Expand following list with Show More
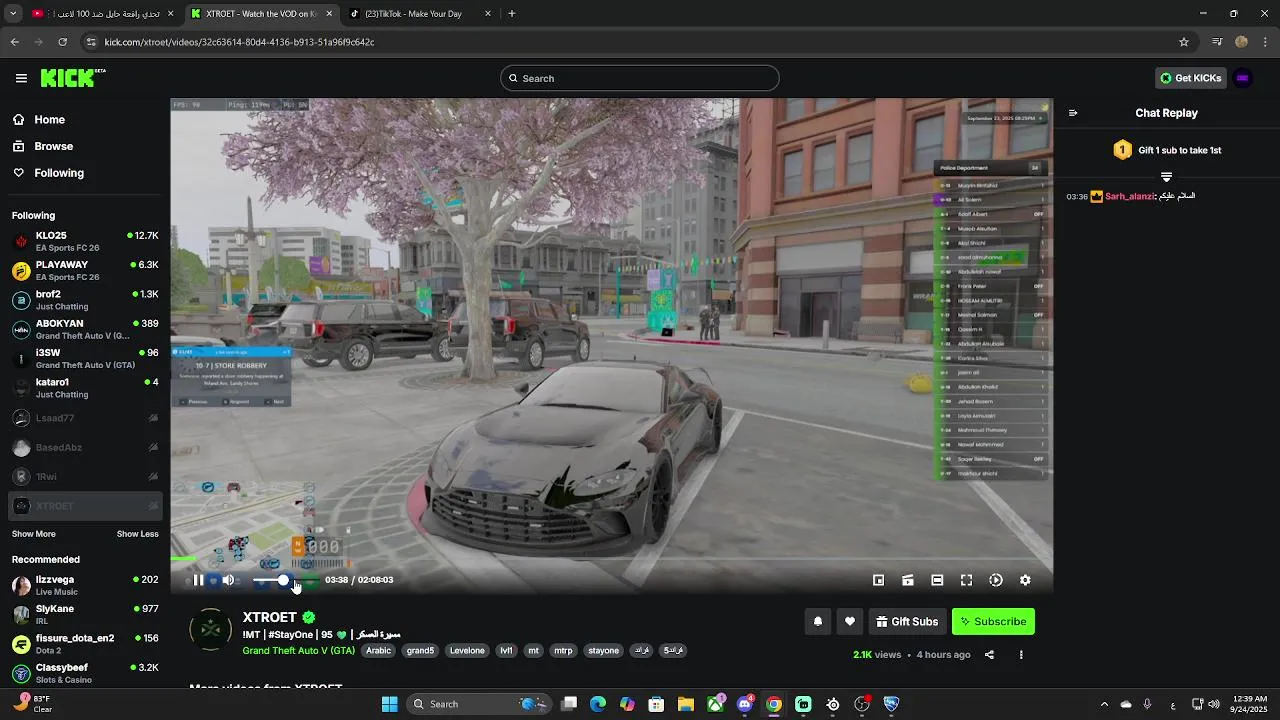 click(x=34, y=534)
